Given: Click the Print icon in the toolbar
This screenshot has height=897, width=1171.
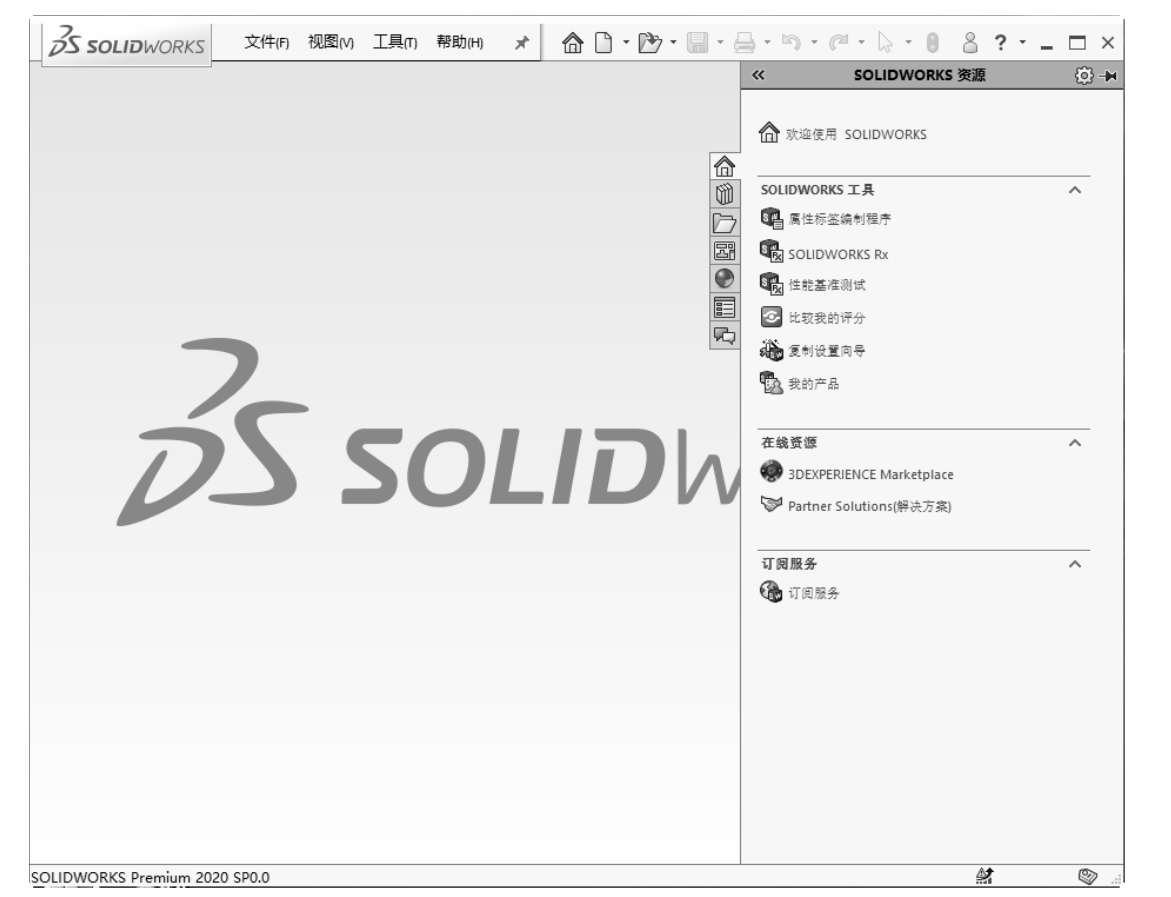Looking at the screenshot, I should coord(744,43).
